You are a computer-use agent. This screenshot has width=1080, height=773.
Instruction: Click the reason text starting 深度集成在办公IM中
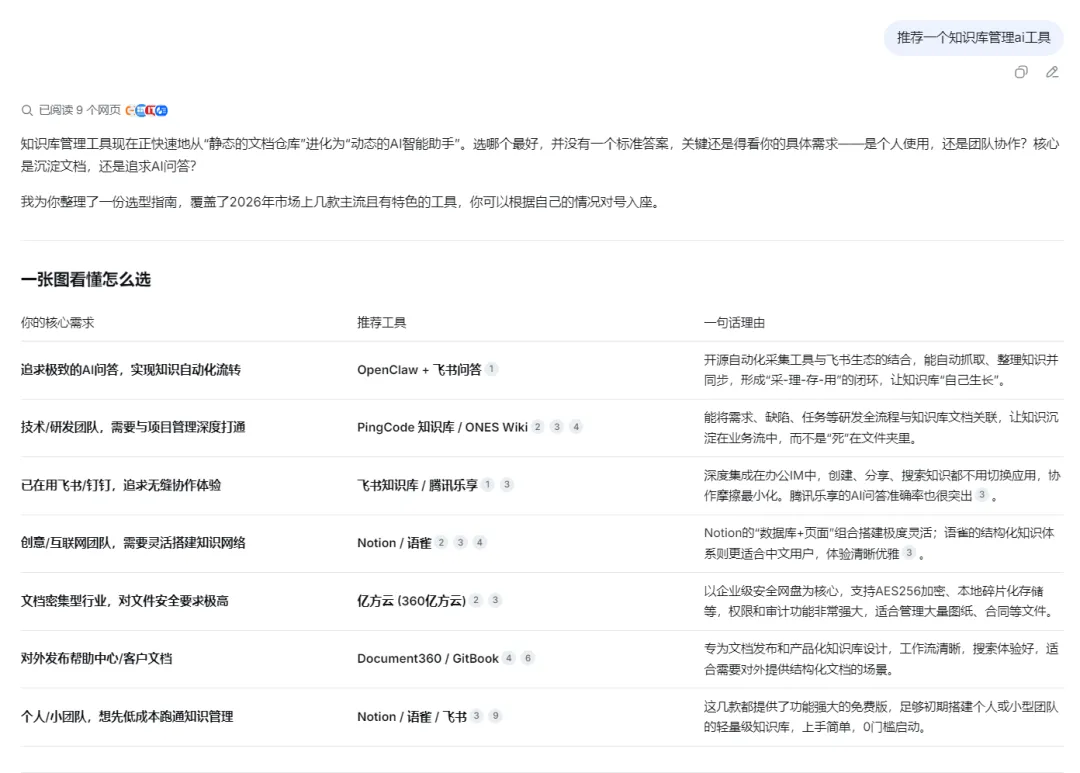click(882, 485)
